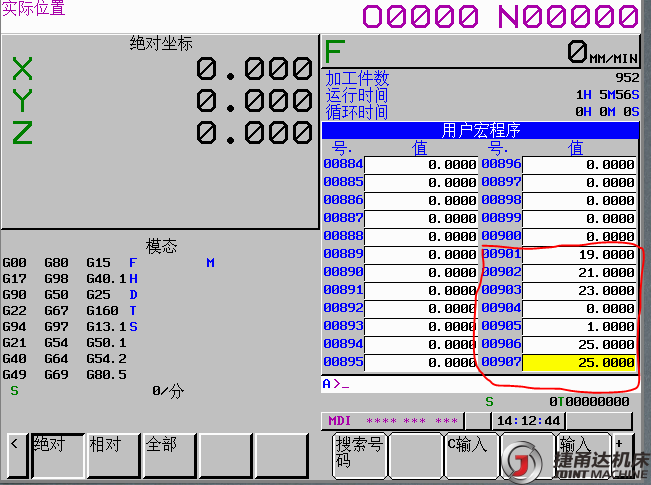Select the value cell for variable 00884
651x485 pixels.
pyautogui.click(x=421, y=165)
